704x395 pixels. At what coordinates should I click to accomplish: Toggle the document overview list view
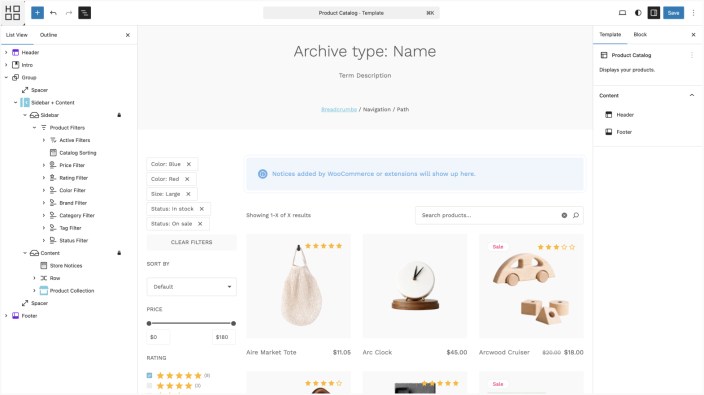pos(84,13)
